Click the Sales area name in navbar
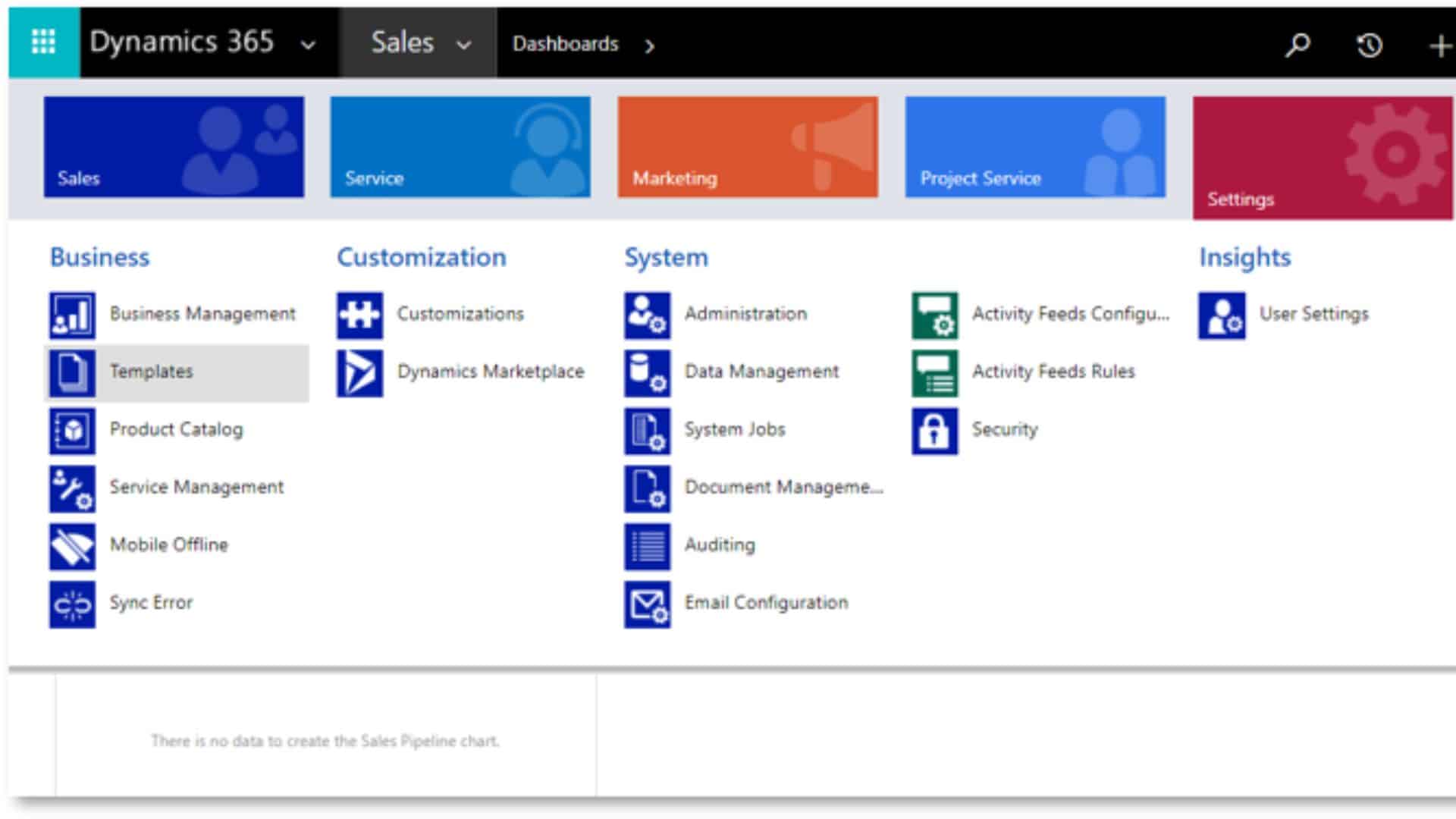Viewport: 1456px width, 819px height. pos(402,42)
